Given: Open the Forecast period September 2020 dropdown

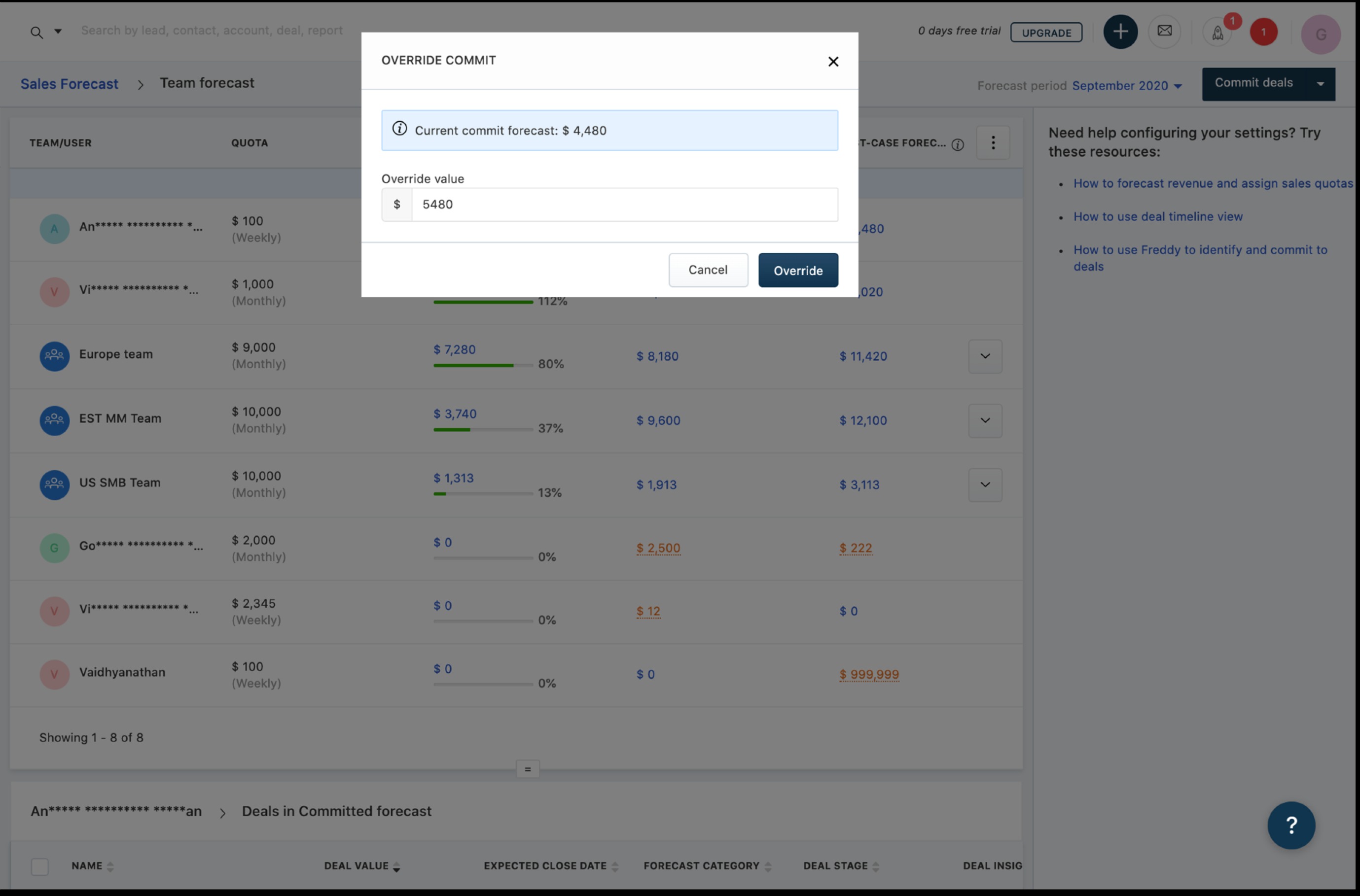Looking at the screenshot, I should point(1126,86).
